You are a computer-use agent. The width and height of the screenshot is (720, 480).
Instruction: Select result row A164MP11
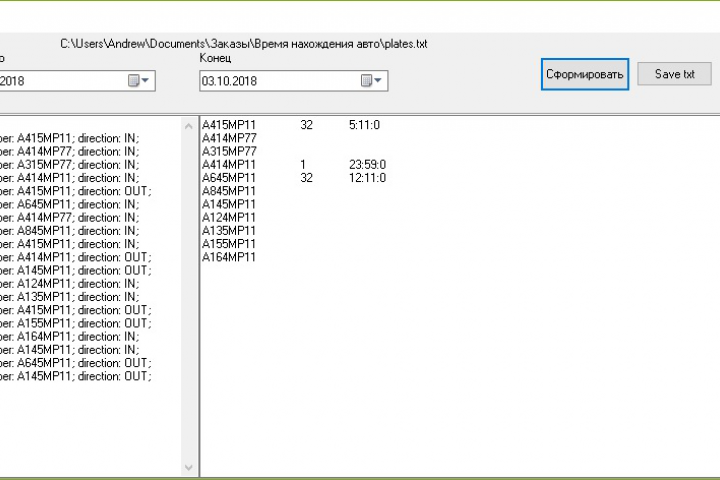(229, 257)
